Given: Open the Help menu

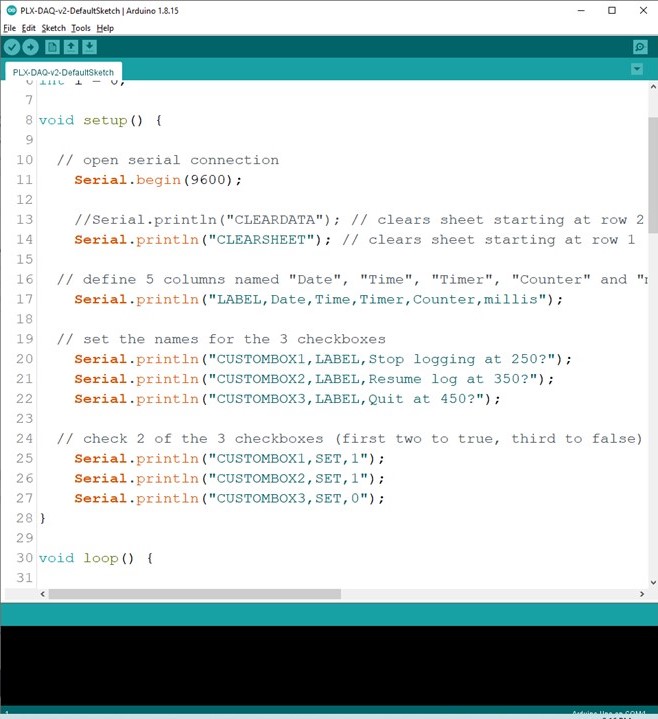Looking at the screenshot, I should [105, 28].
